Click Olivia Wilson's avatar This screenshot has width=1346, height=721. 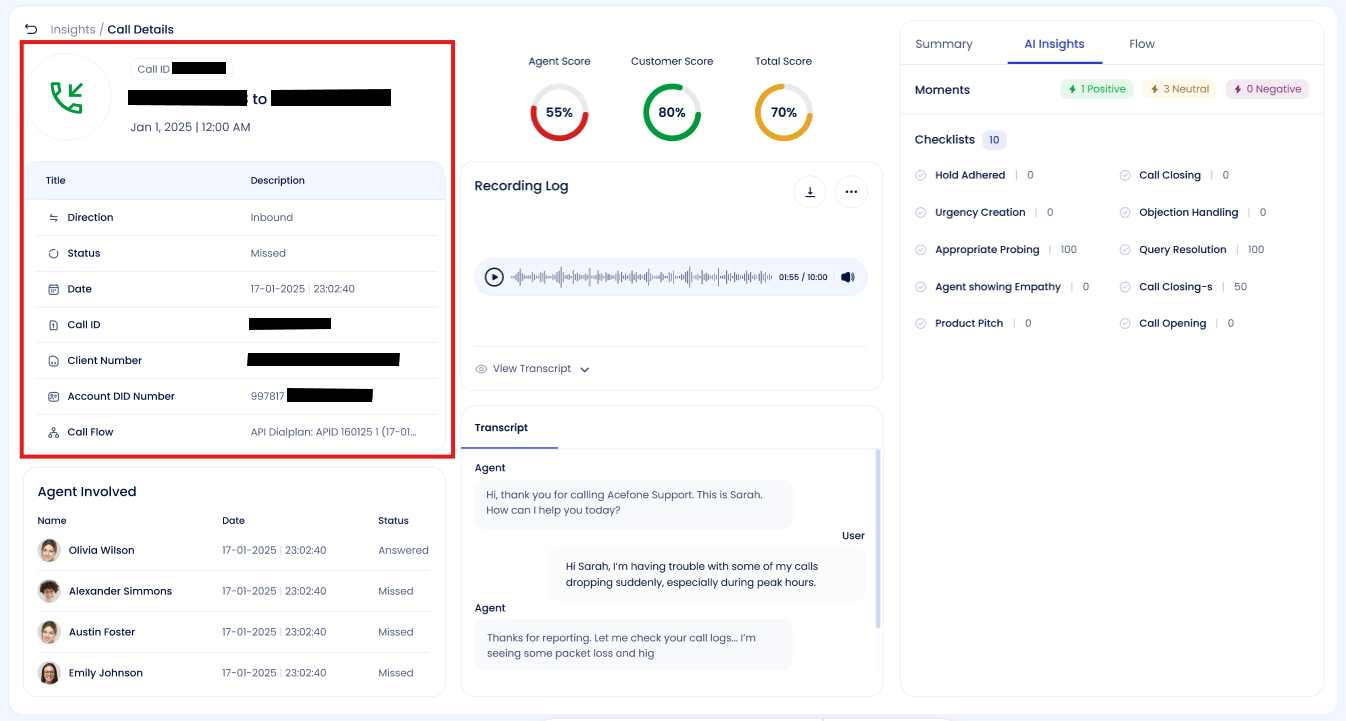[49, 550]
